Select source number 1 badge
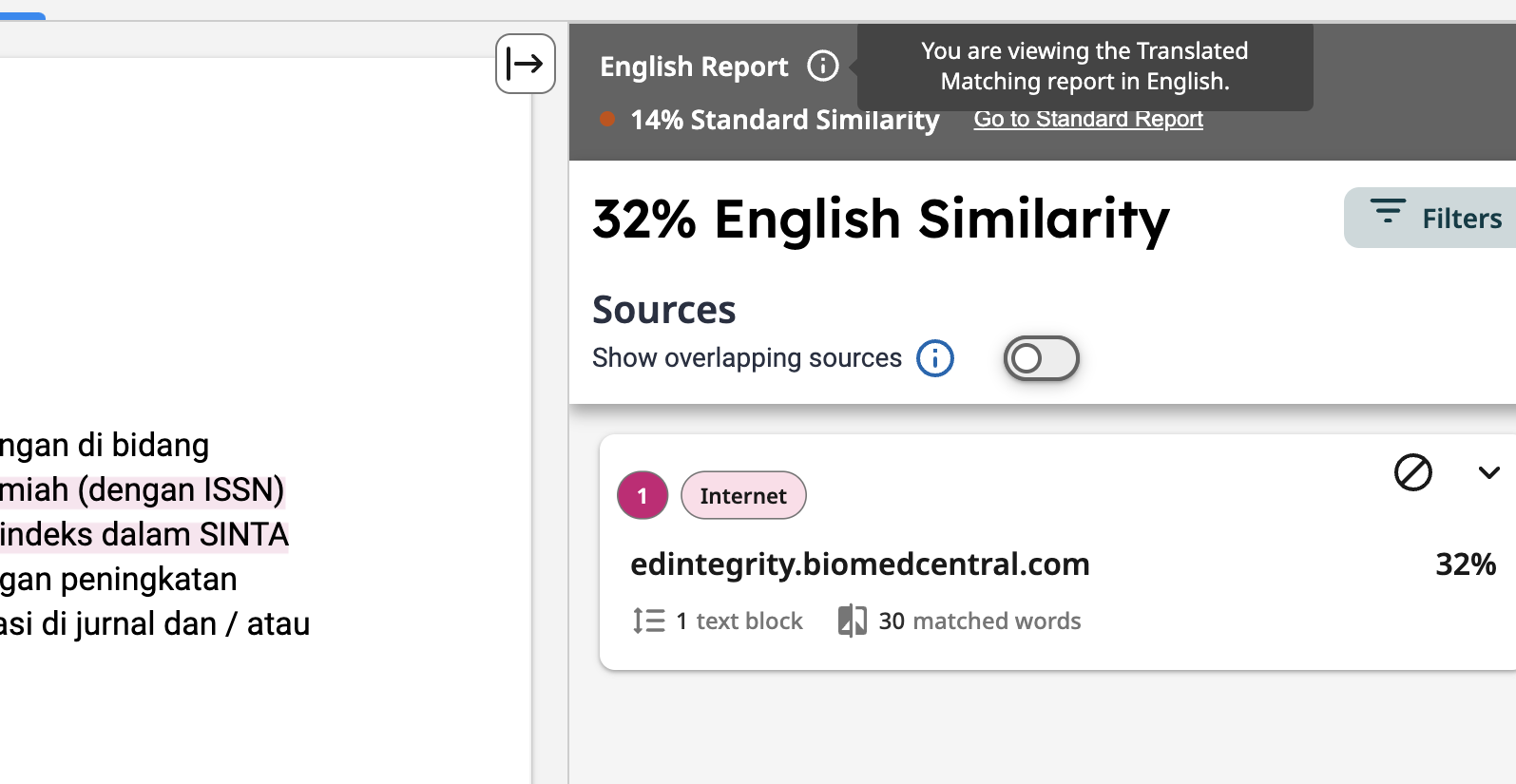This screenshot has height=784, width=1516. coord(643,495)
